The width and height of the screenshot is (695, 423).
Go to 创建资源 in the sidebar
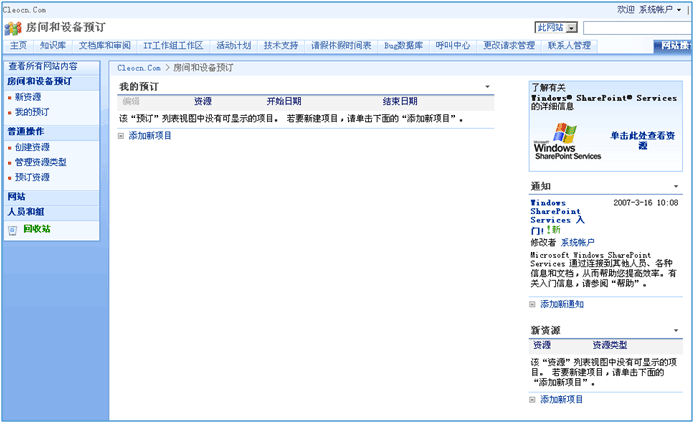pos(32,147)
